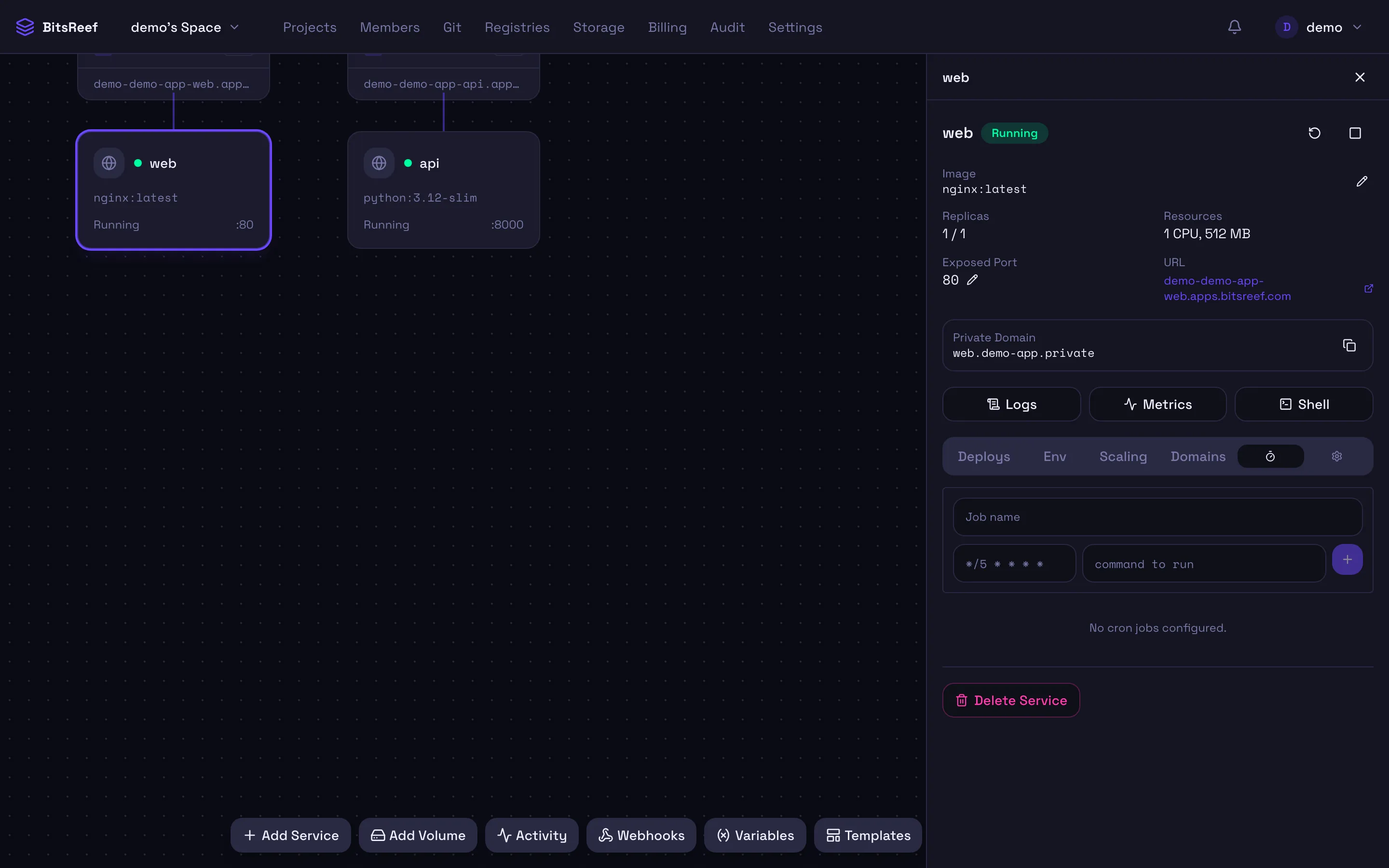The height and width of the screenshot is (868, 1389).
Task: Switch to the Env tab
Action: point(1054,456)
